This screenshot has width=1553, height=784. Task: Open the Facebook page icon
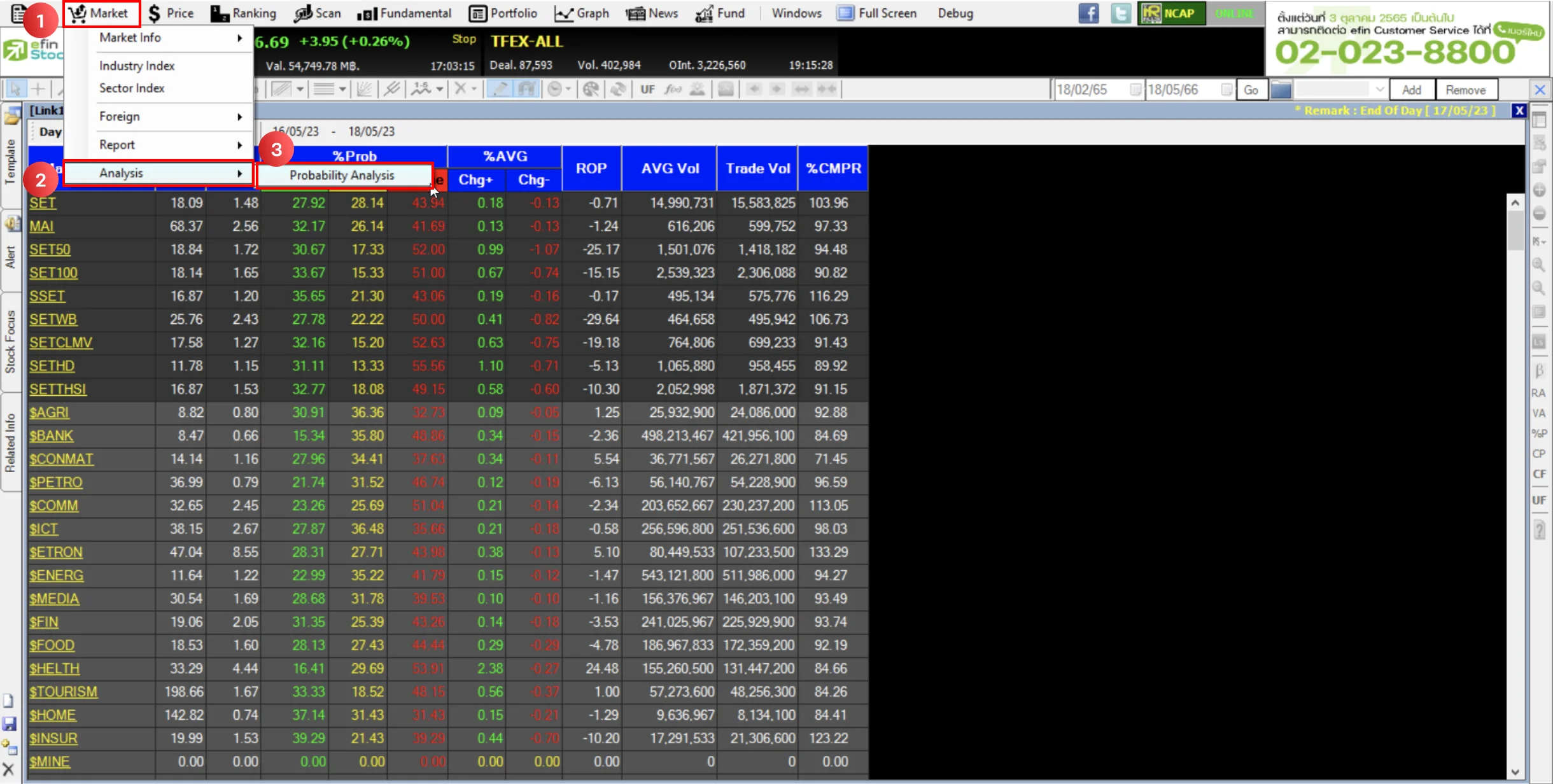[x=1088, y=13]
